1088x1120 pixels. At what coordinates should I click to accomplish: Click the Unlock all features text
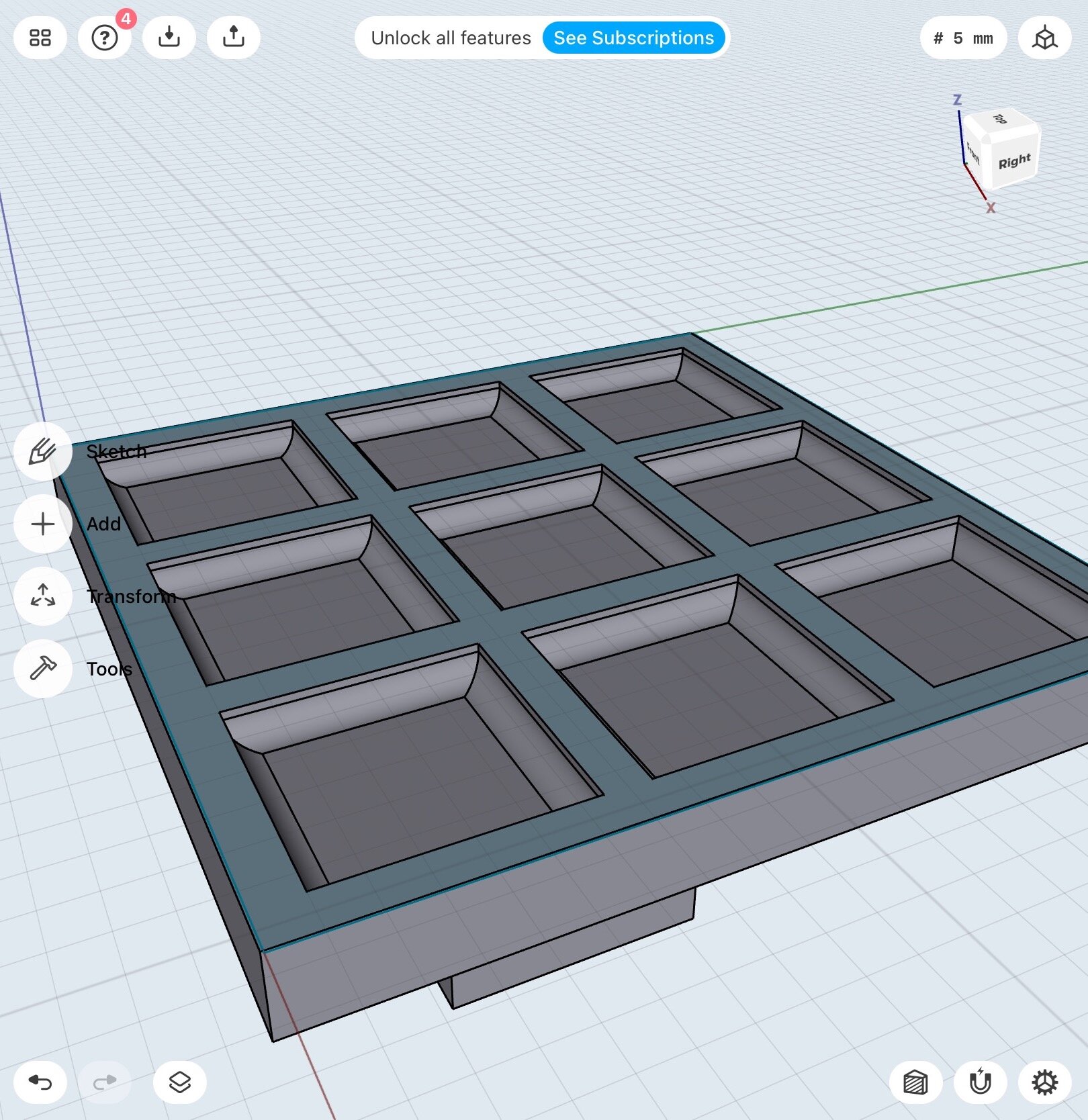click(451, 38)
